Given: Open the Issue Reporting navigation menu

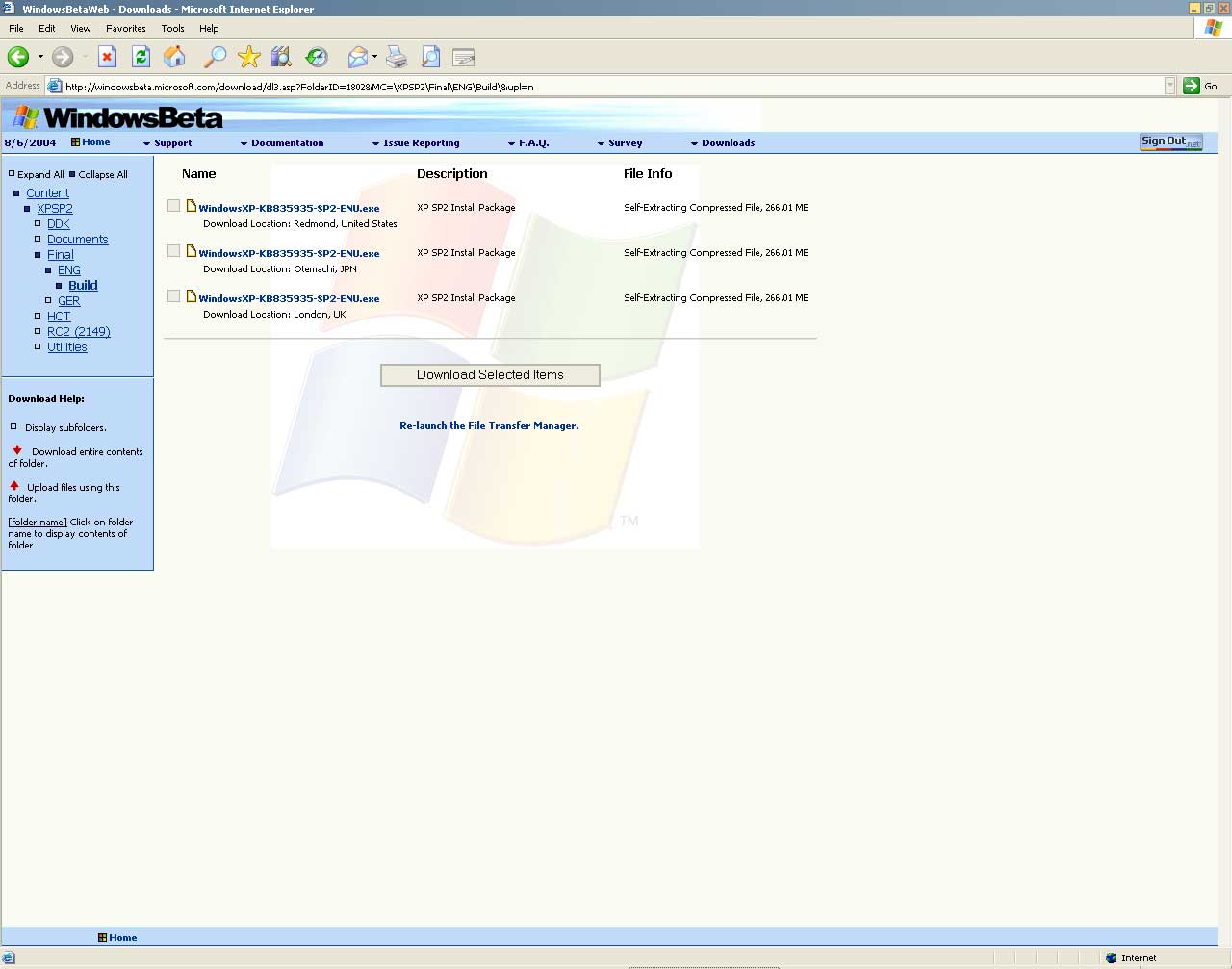Looking at the screenshot, I should [416, 143].
